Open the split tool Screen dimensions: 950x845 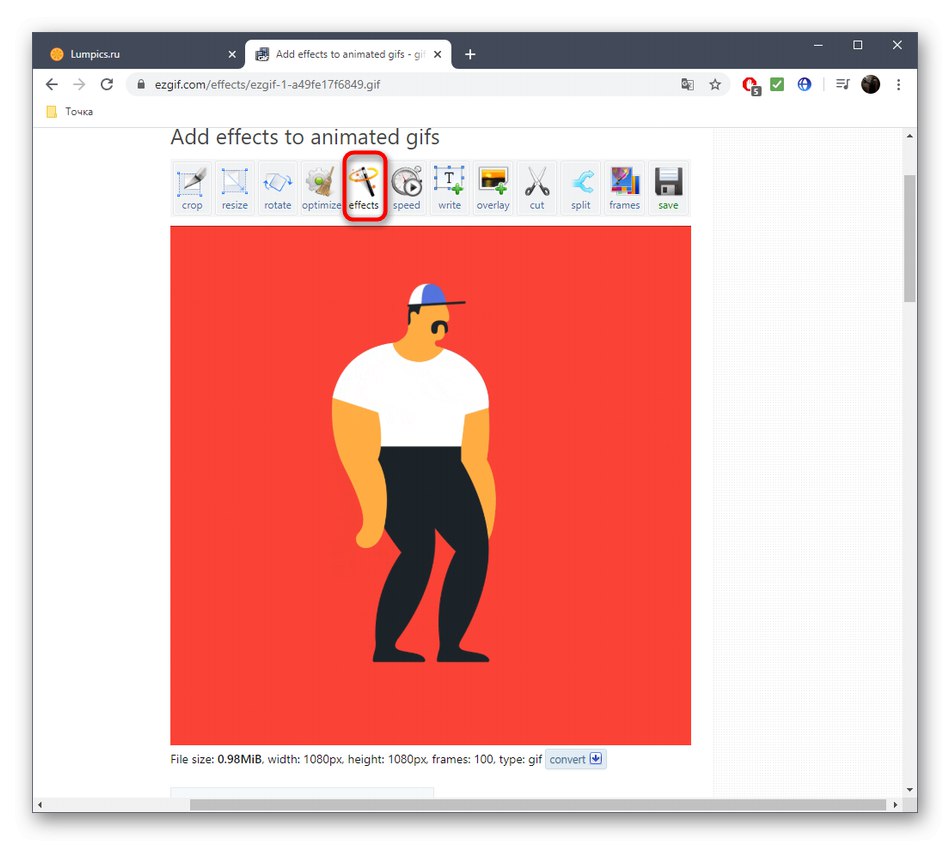580,188
